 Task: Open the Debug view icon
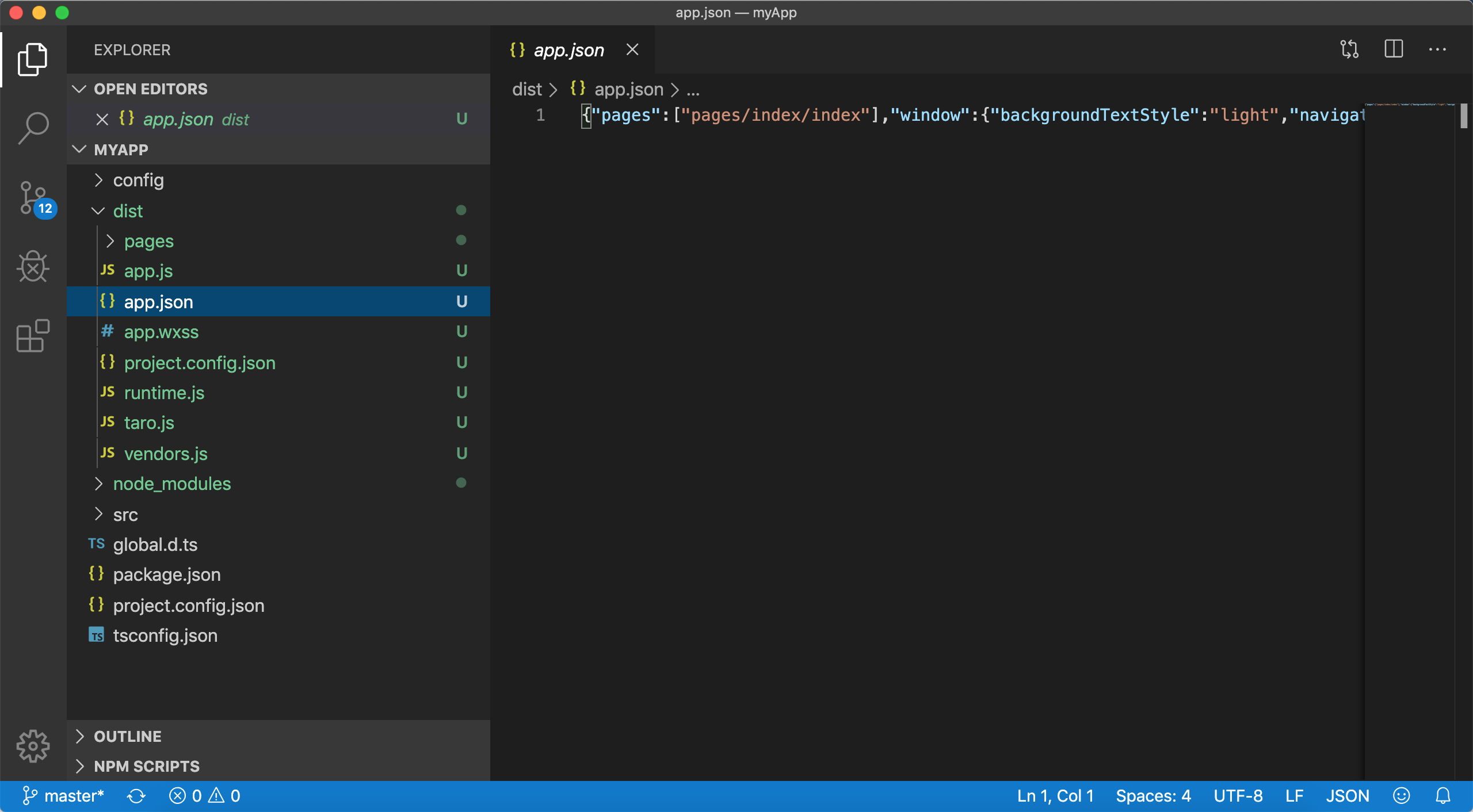tap(33, 266)
